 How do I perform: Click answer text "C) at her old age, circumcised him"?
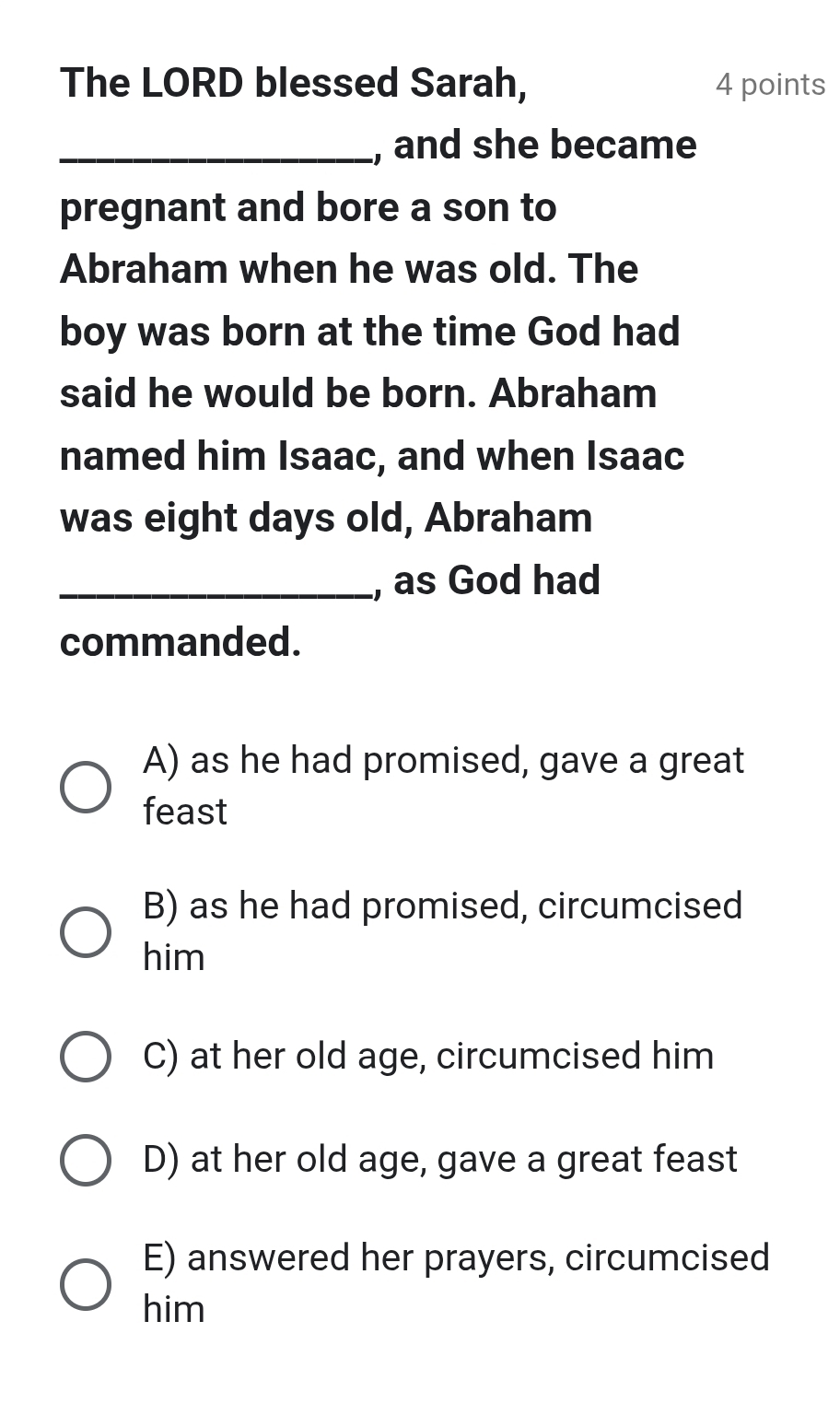pyautogui.click(x=428, y=1056)
